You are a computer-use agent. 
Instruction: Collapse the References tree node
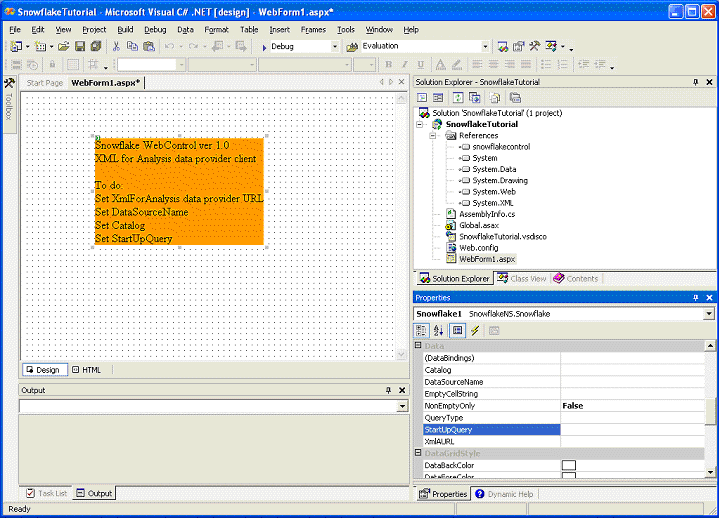[x=432, y=136]
